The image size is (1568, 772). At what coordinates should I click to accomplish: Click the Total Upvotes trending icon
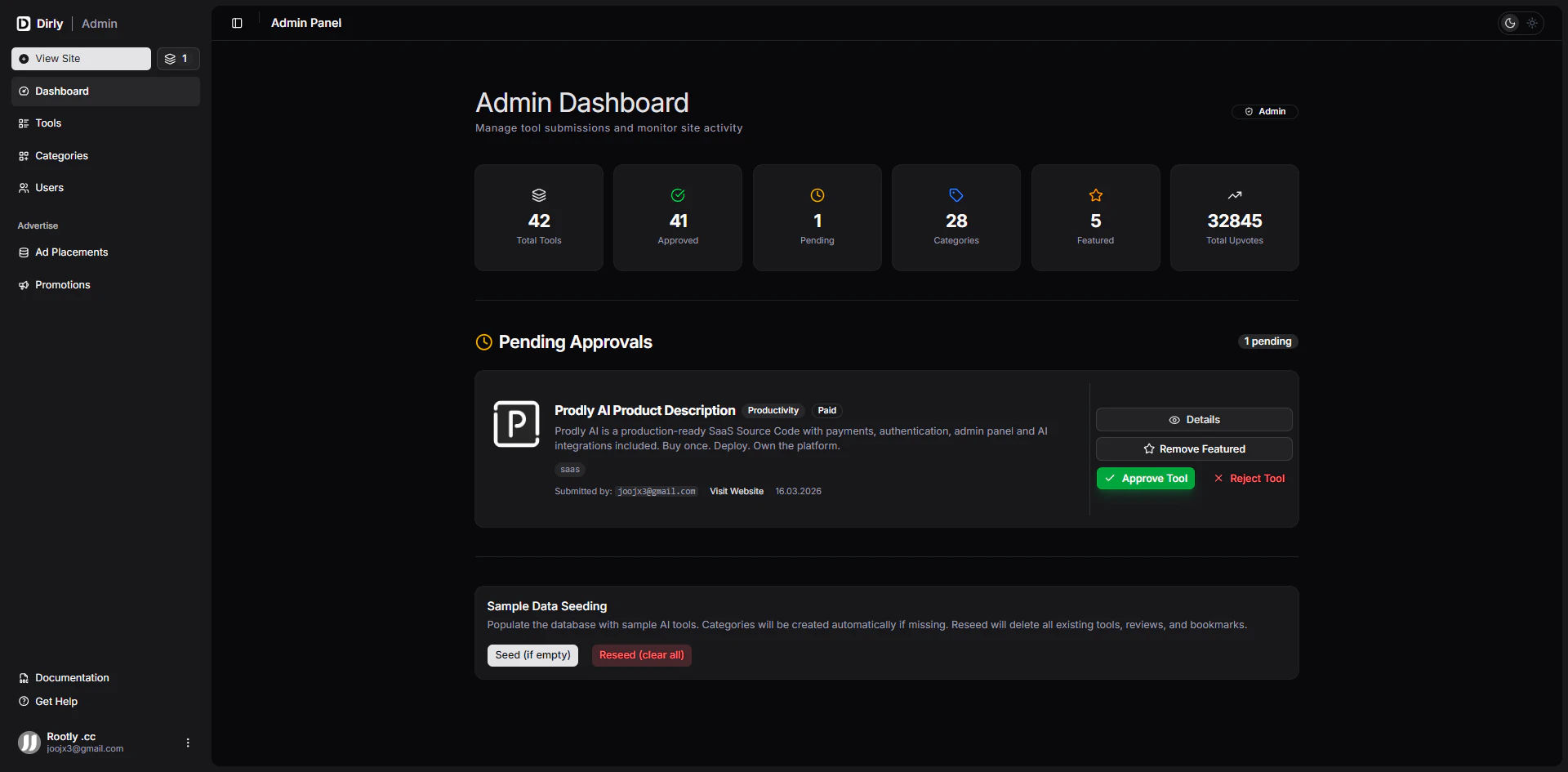(1235, 195)
